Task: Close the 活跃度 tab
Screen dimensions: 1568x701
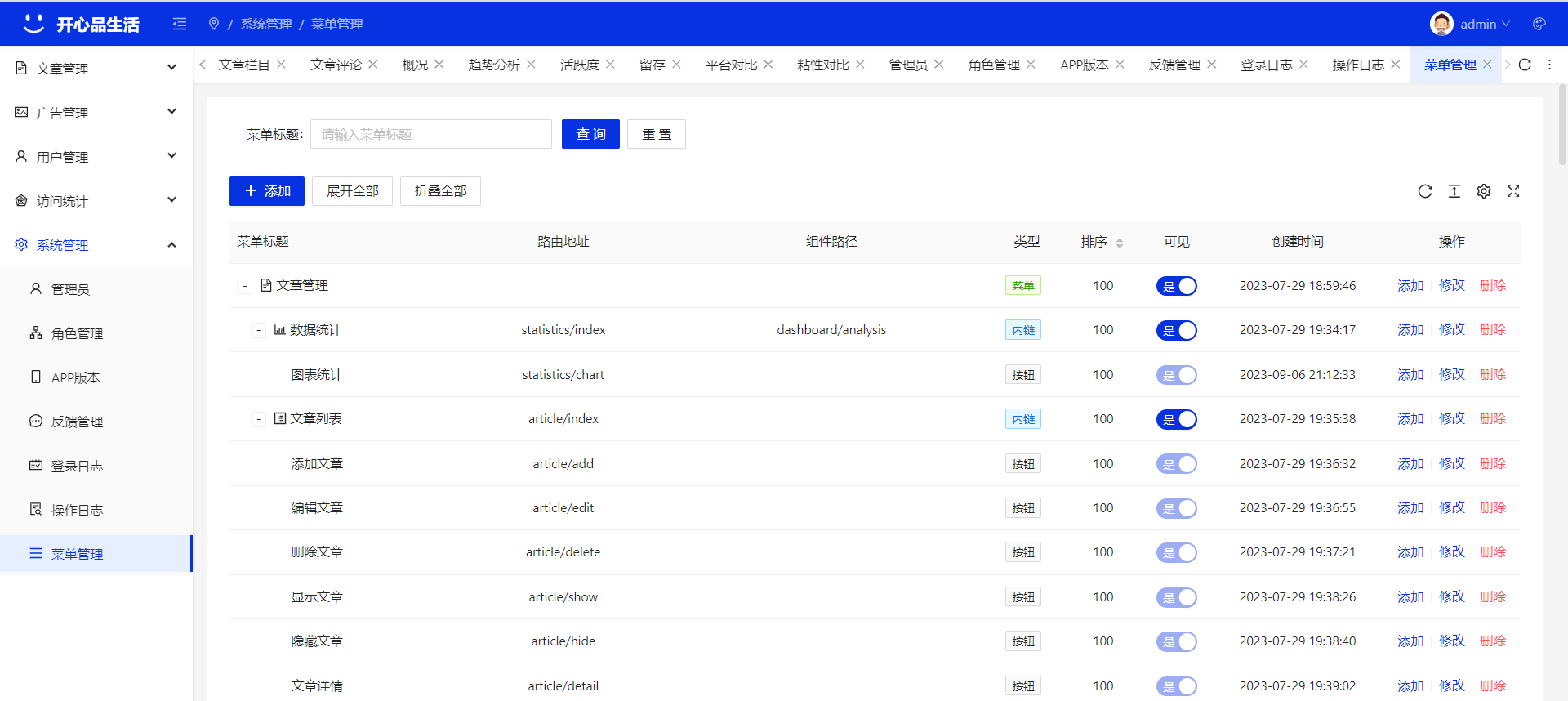Action: pos(610,65)
